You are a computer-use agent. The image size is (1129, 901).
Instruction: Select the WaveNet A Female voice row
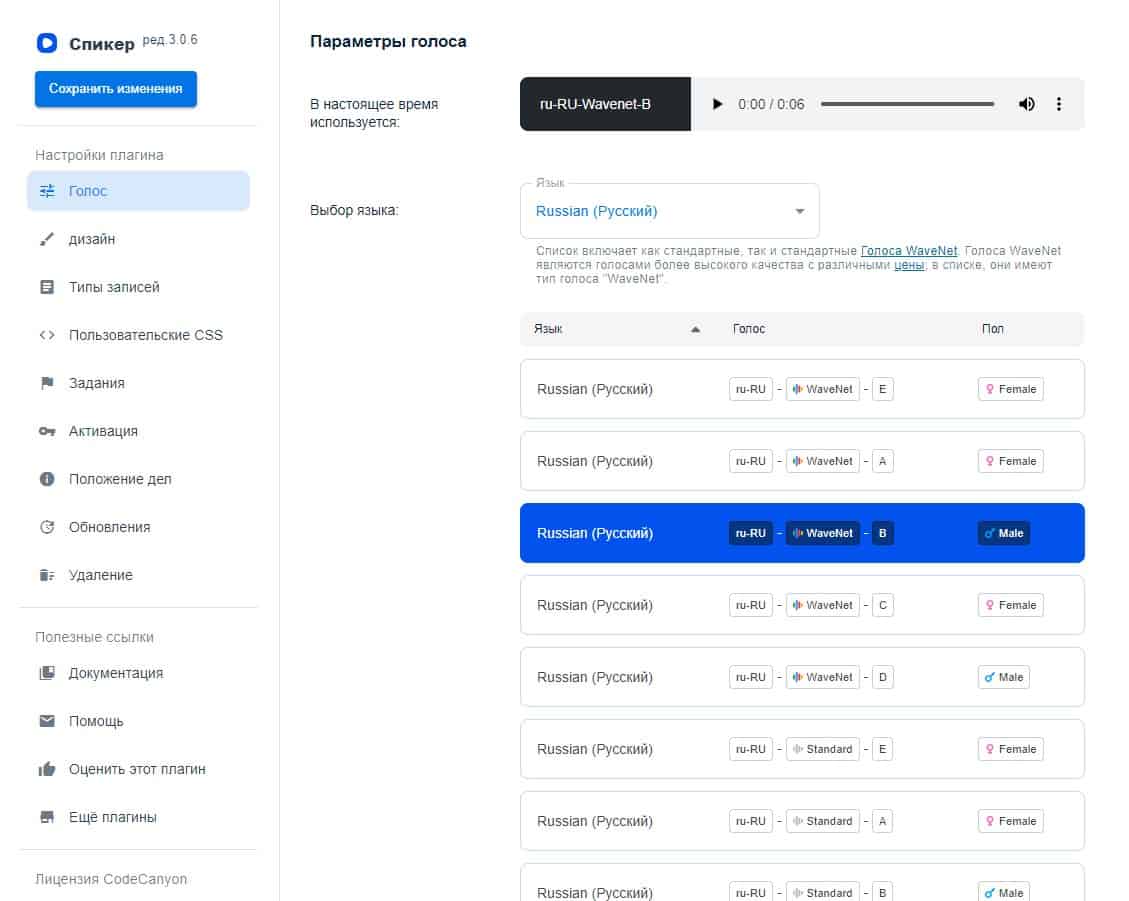click(802, 461)
